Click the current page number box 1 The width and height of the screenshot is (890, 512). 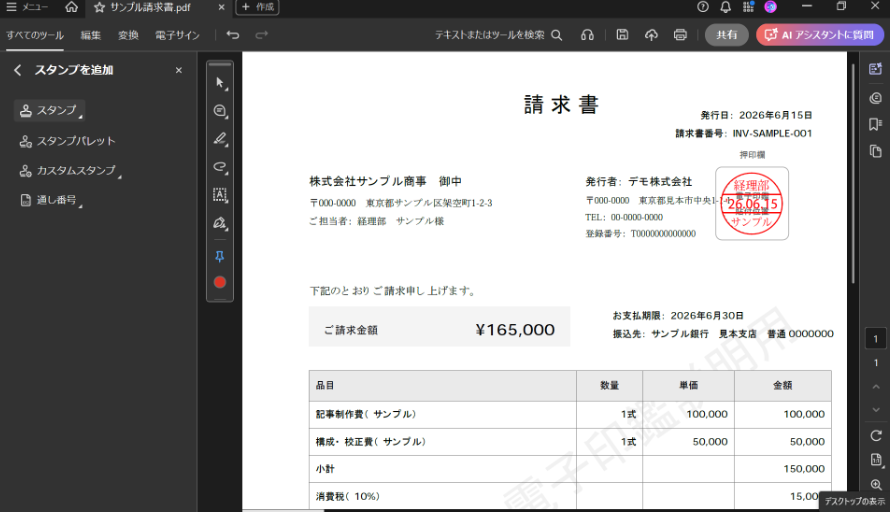[876, 339]
